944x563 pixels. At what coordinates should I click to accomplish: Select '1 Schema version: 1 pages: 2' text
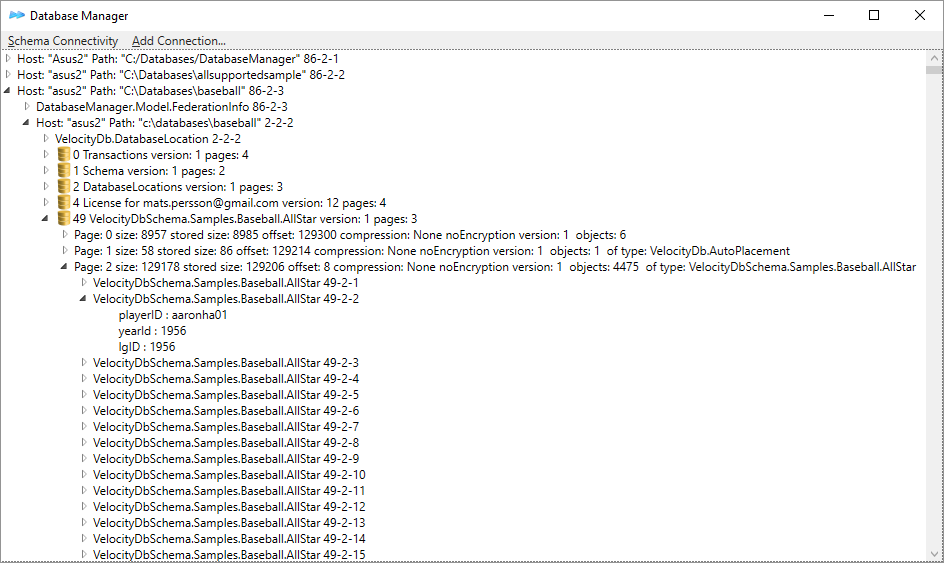(149, 171)
